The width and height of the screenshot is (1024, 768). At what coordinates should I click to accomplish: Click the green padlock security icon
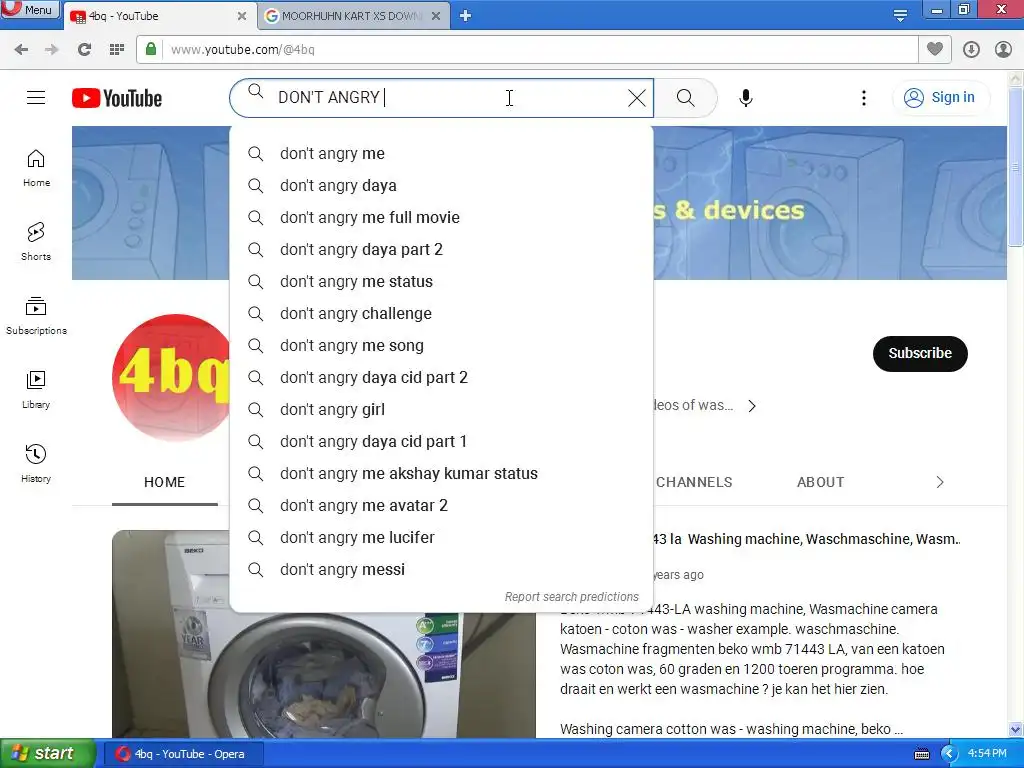pyautogui.click(x=151, y=49)
